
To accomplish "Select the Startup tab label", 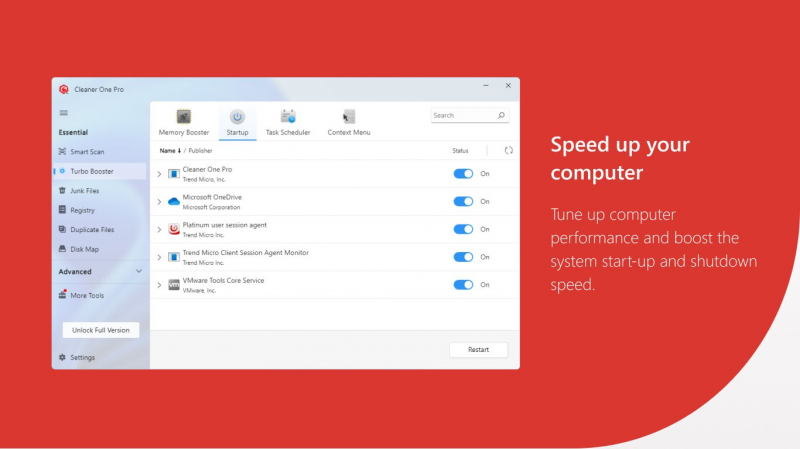I will (x=237, y=132).
